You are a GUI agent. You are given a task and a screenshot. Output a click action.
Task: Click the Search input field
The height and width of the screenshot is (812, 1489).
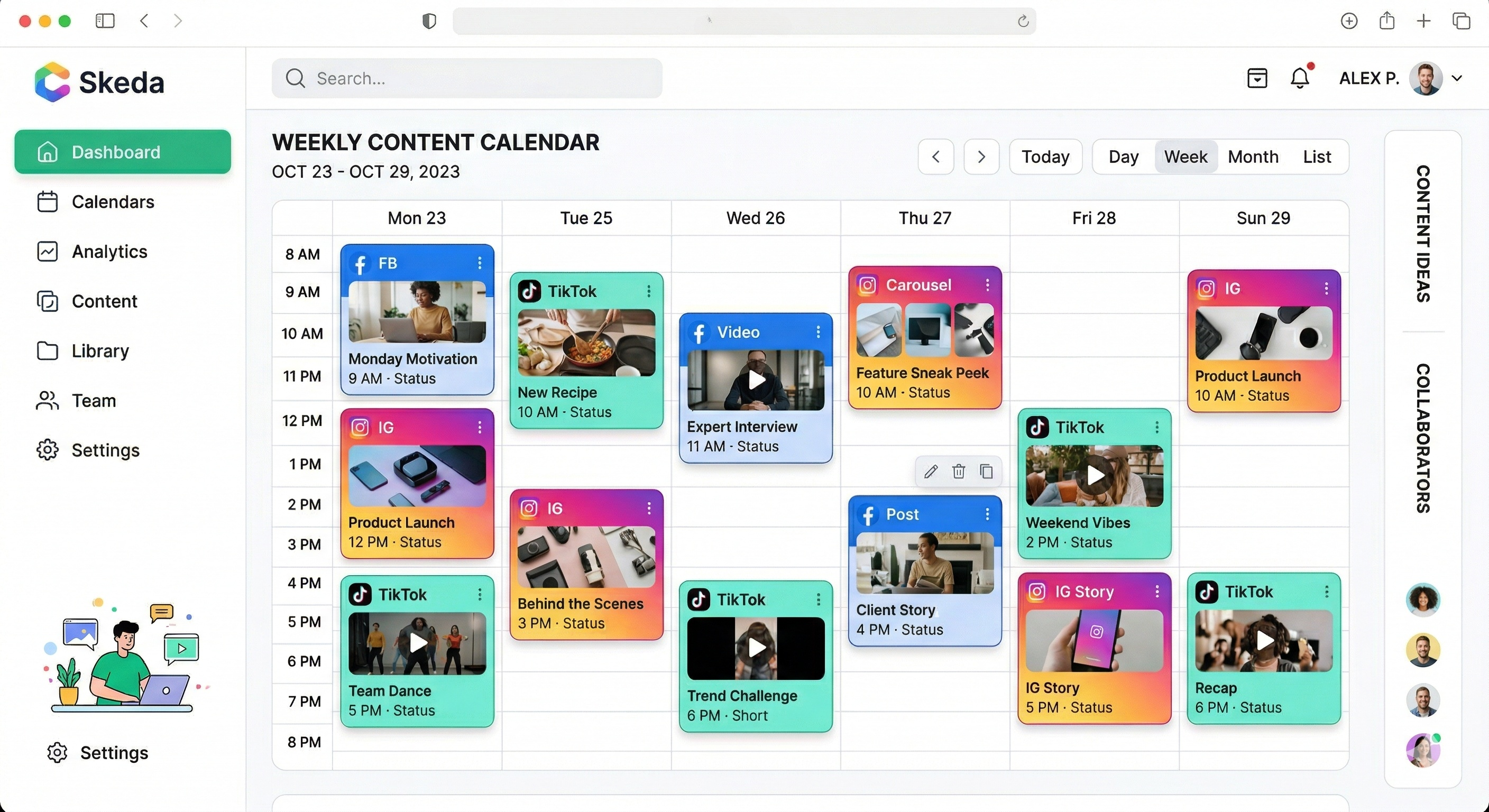pos(467,78)
